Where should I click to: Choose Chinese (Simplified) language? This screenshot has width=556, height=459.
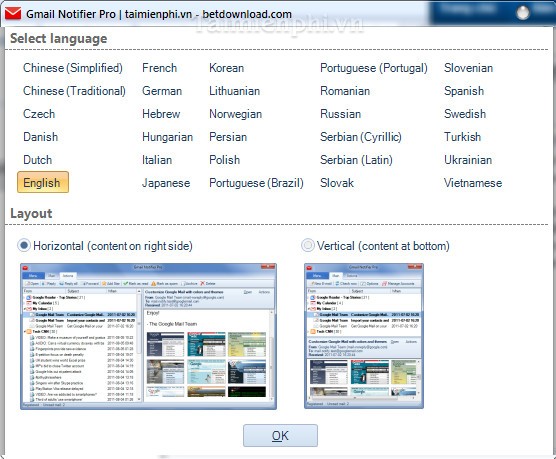pos(73,68)
